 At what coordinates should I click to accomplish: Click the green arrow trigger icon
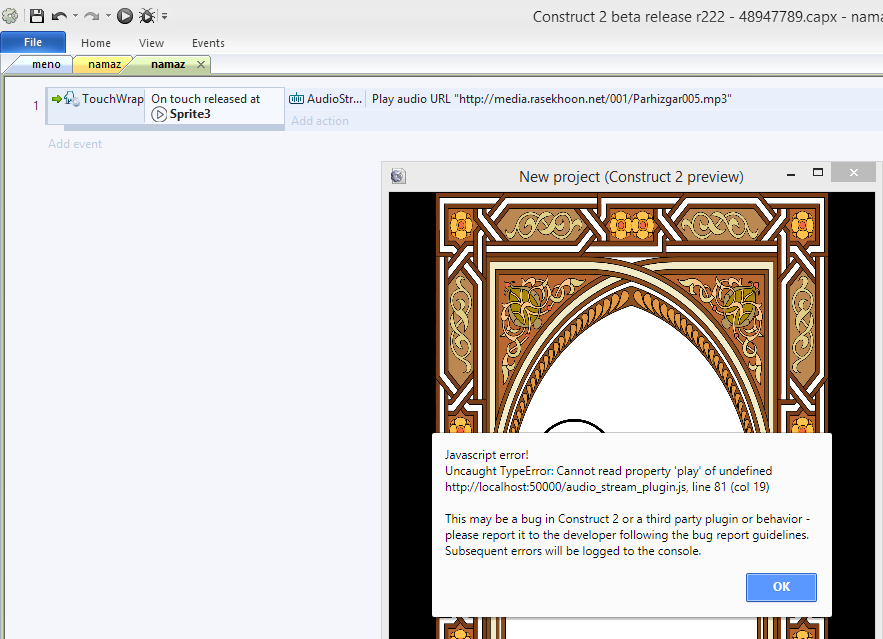56,99
